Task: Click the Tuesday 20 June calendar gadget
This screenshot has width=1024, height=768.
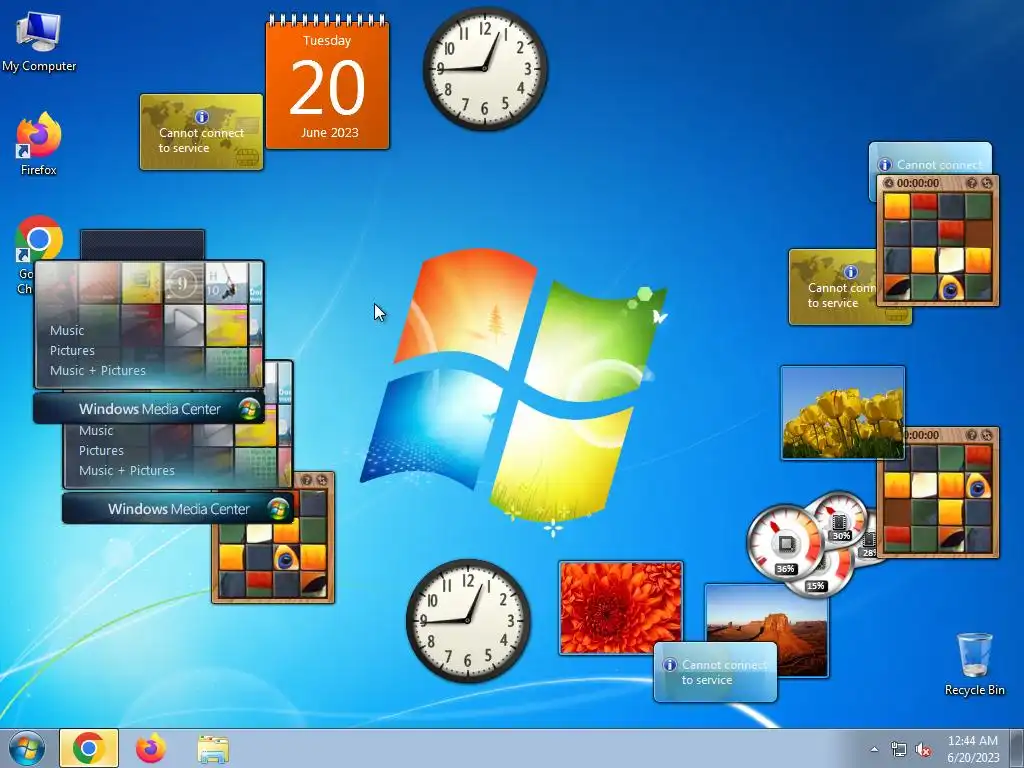Action: click(x=327, y=83)
